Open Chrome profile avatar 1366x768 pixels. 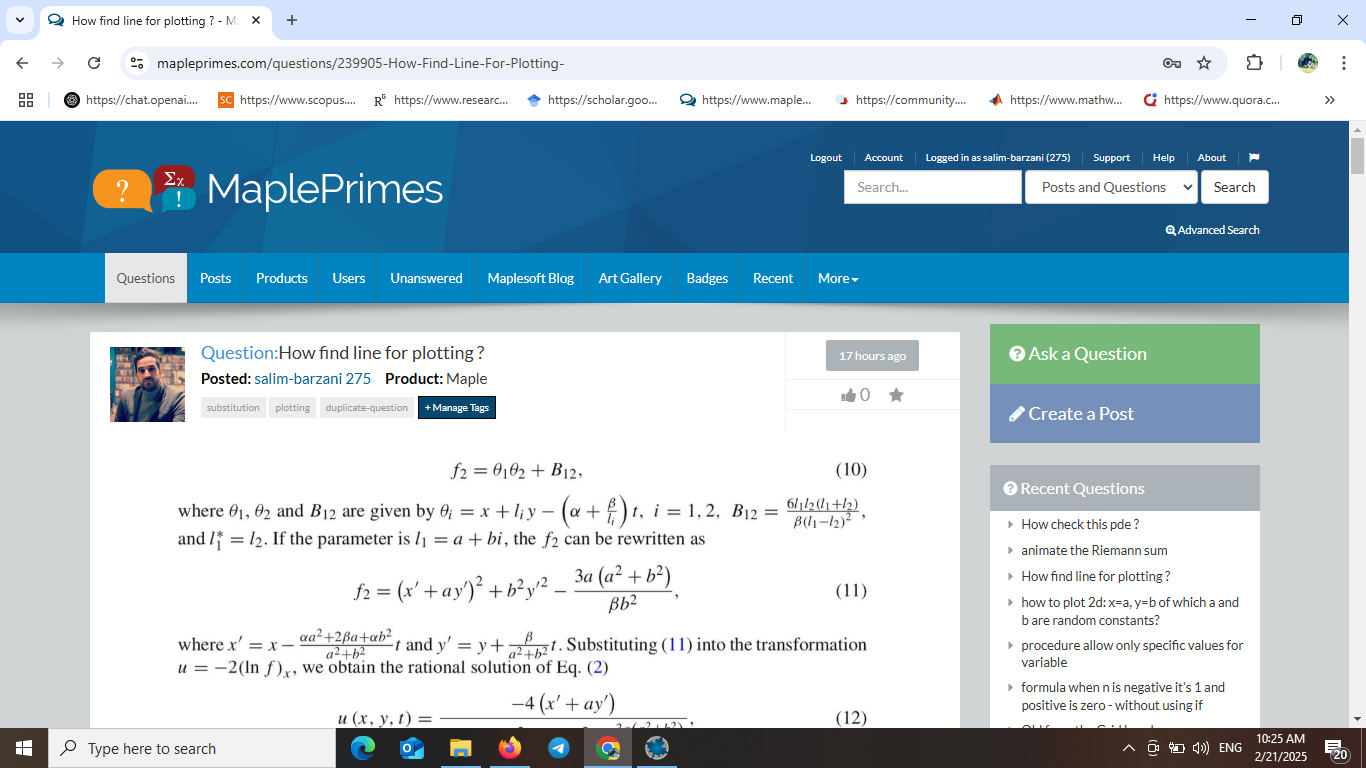[x=1308, y=63]
